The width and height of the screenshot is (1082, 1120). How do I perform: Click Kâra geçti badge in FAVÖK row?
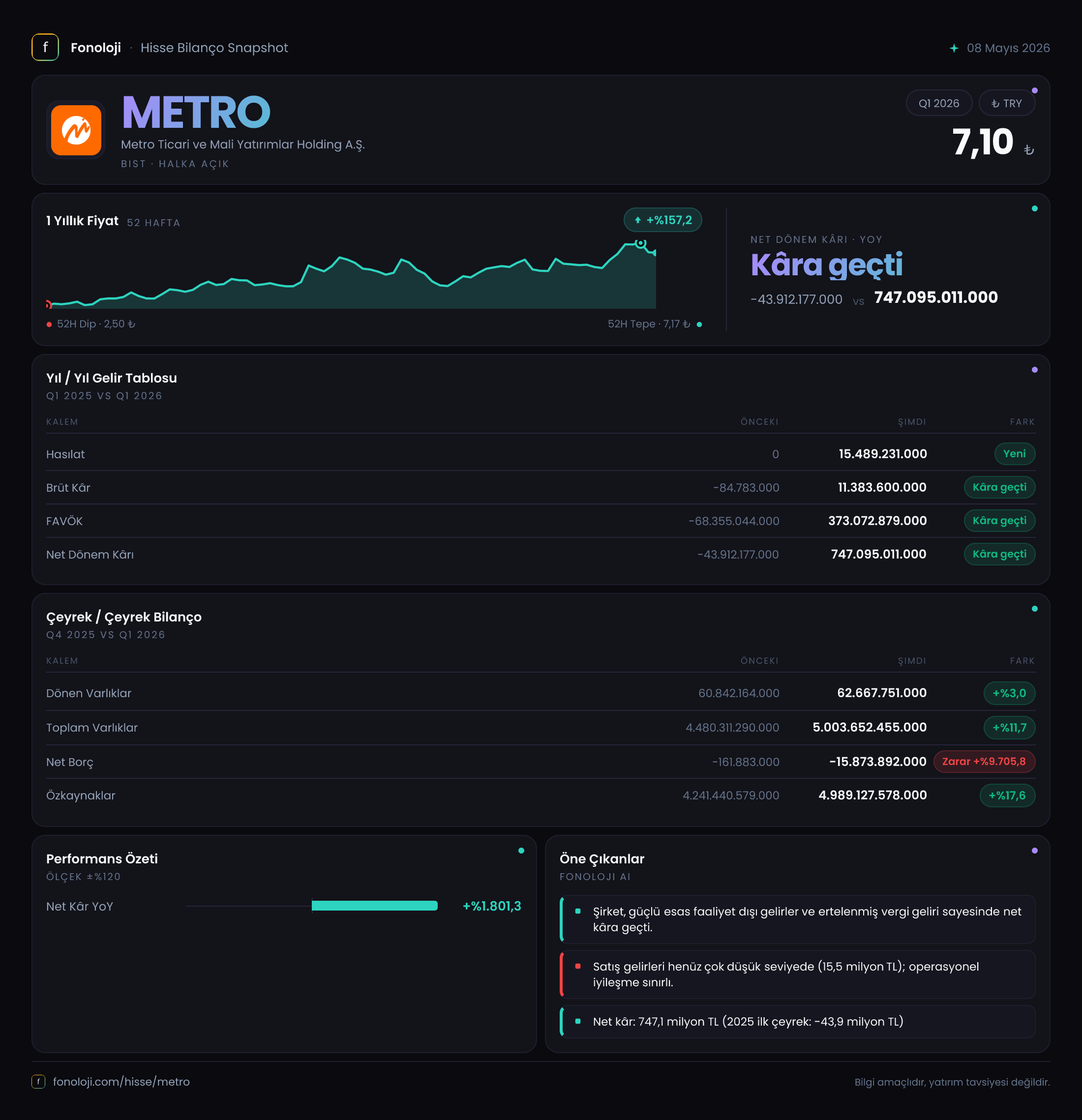pos(999,521)
